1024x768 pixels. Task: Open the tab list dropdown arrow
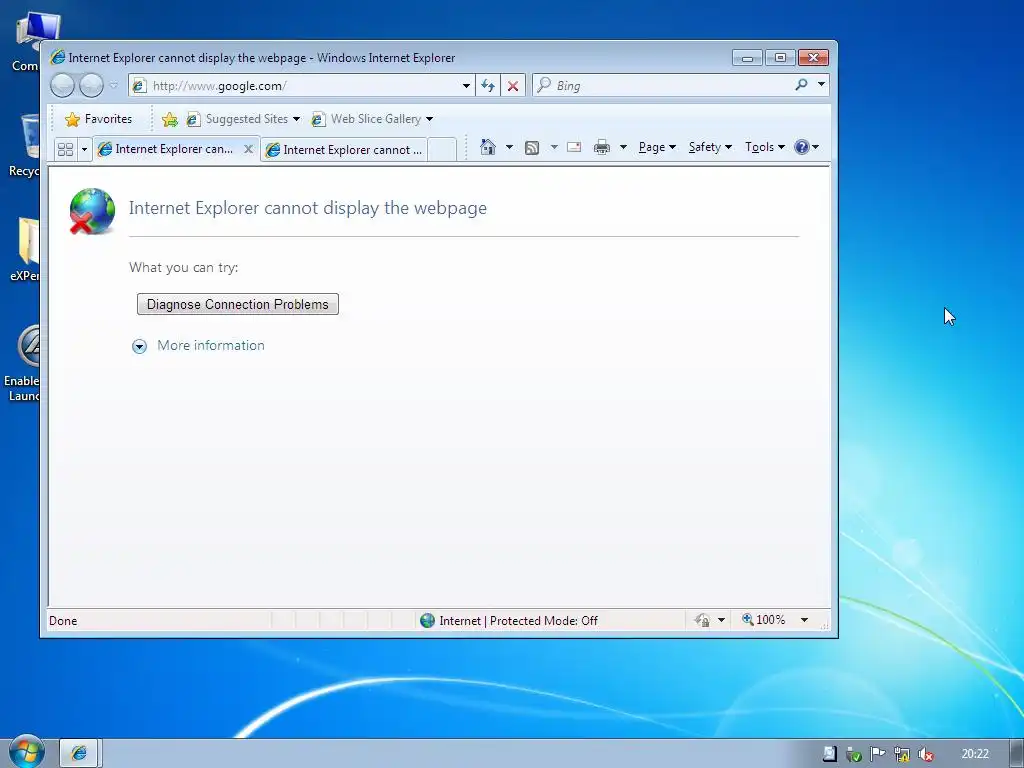point(84,150)
